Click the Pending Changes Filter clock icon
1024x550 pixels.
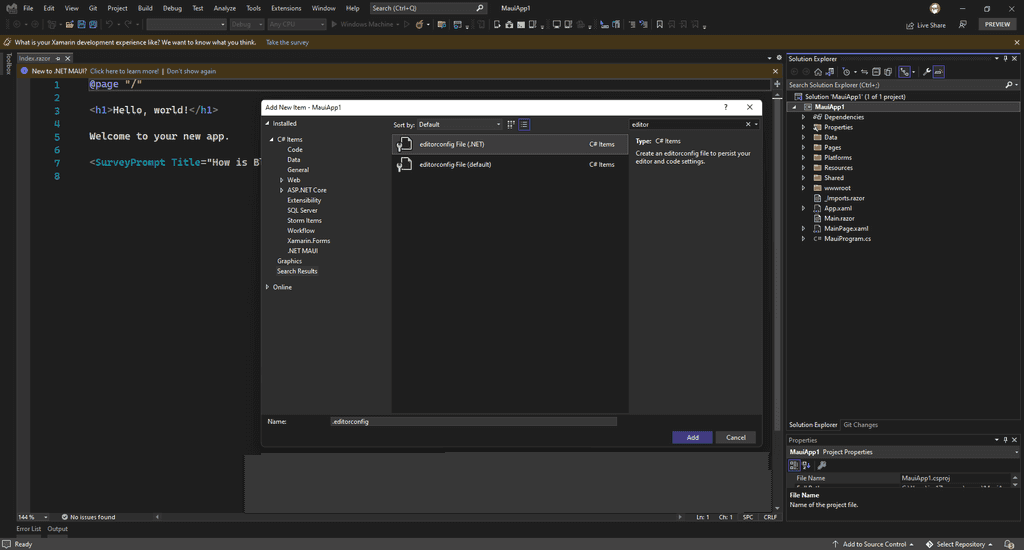click(x=846, y=72)
